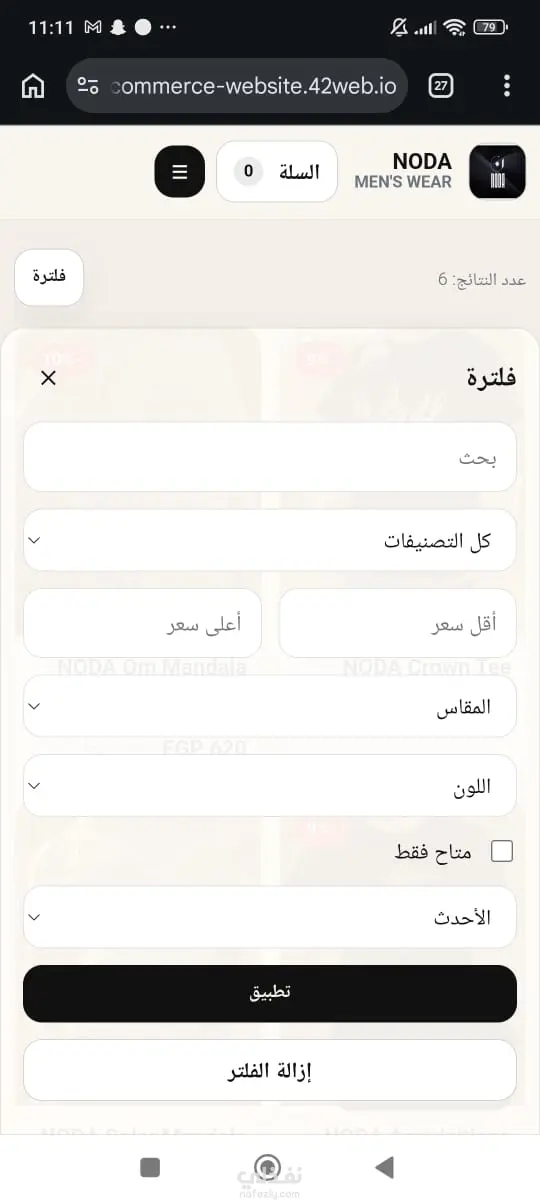
Task: Tap the Android back navigation triangle
Action: click(x=384, y=1167)
